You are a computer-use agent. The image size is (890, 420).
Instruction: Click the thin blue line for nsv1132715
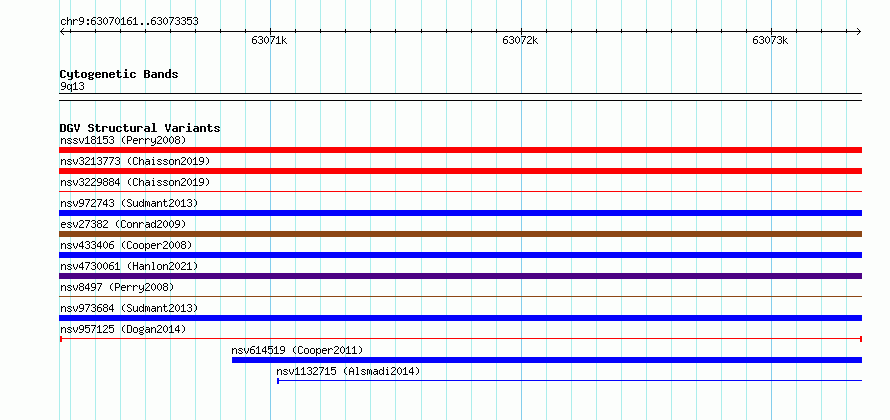point(569,381)
